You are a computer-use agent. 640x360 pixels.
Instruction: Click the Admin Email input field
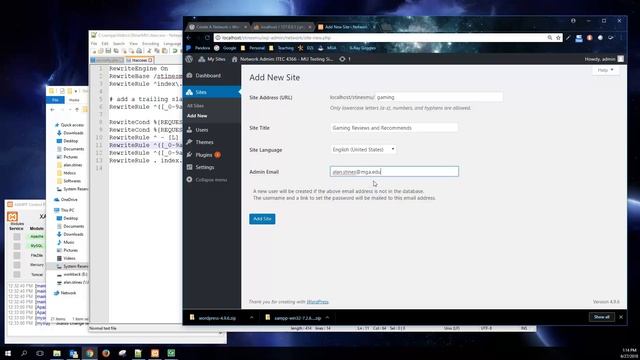tap(394, 171)
